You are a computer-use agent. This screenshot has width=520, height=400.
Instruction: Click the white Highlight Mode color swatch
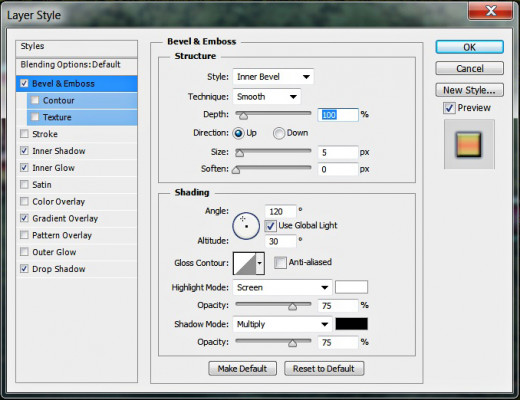[x=351, y=287]
